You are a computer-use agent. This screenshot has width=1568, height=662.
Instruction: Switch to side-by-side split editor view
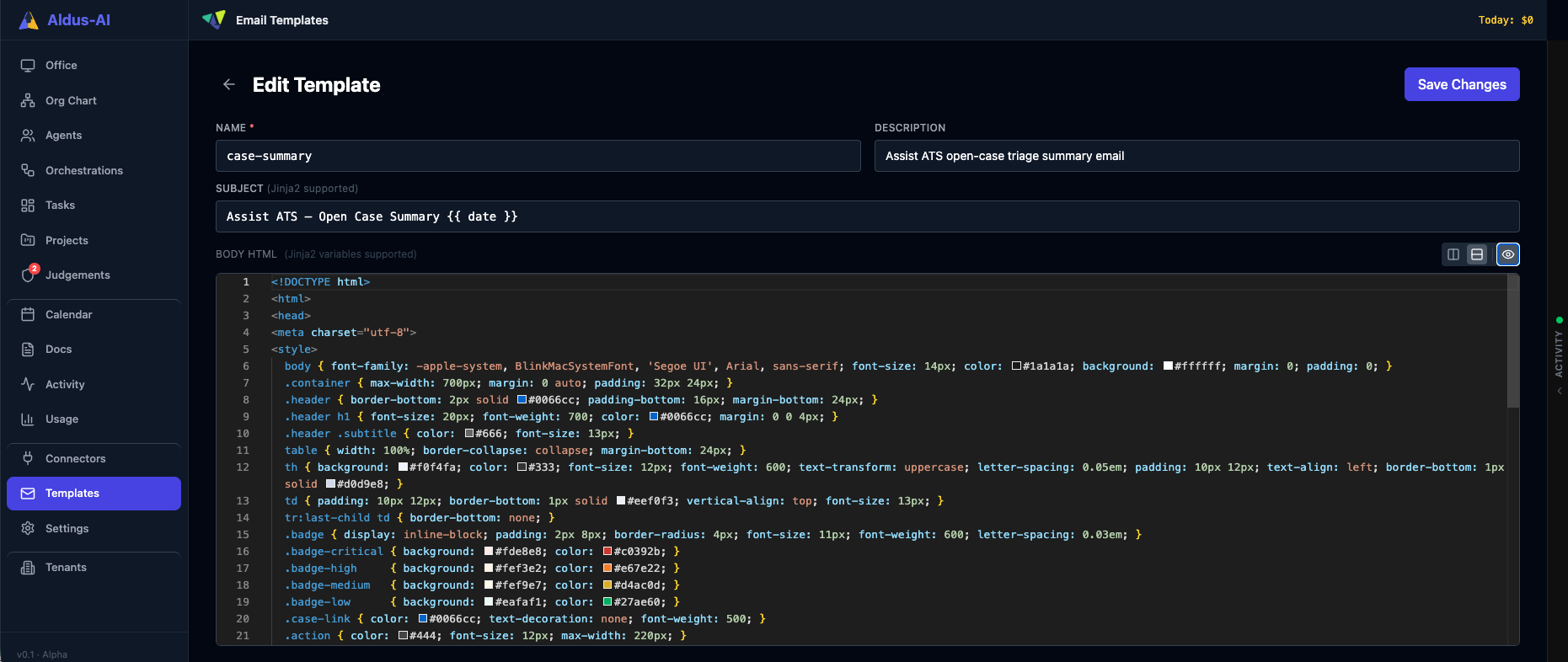coord(1453,254)
